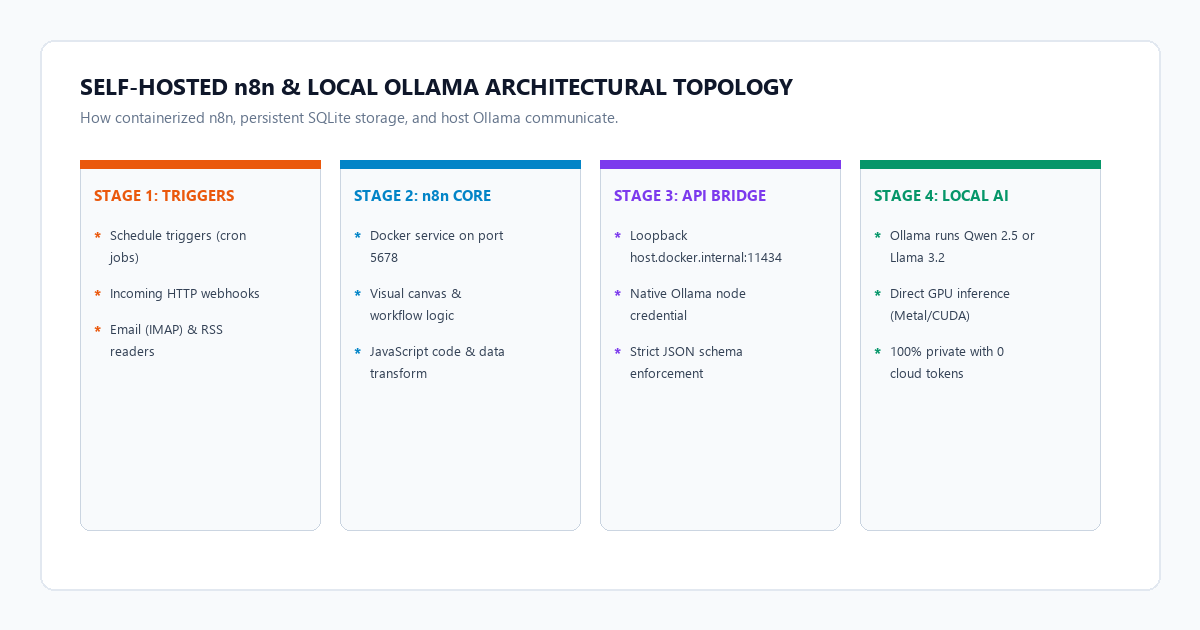Click 'Incoming HTTP webhooks' bullet
The width and height of the screenshot is (1200, 630).
coord(177,294)
